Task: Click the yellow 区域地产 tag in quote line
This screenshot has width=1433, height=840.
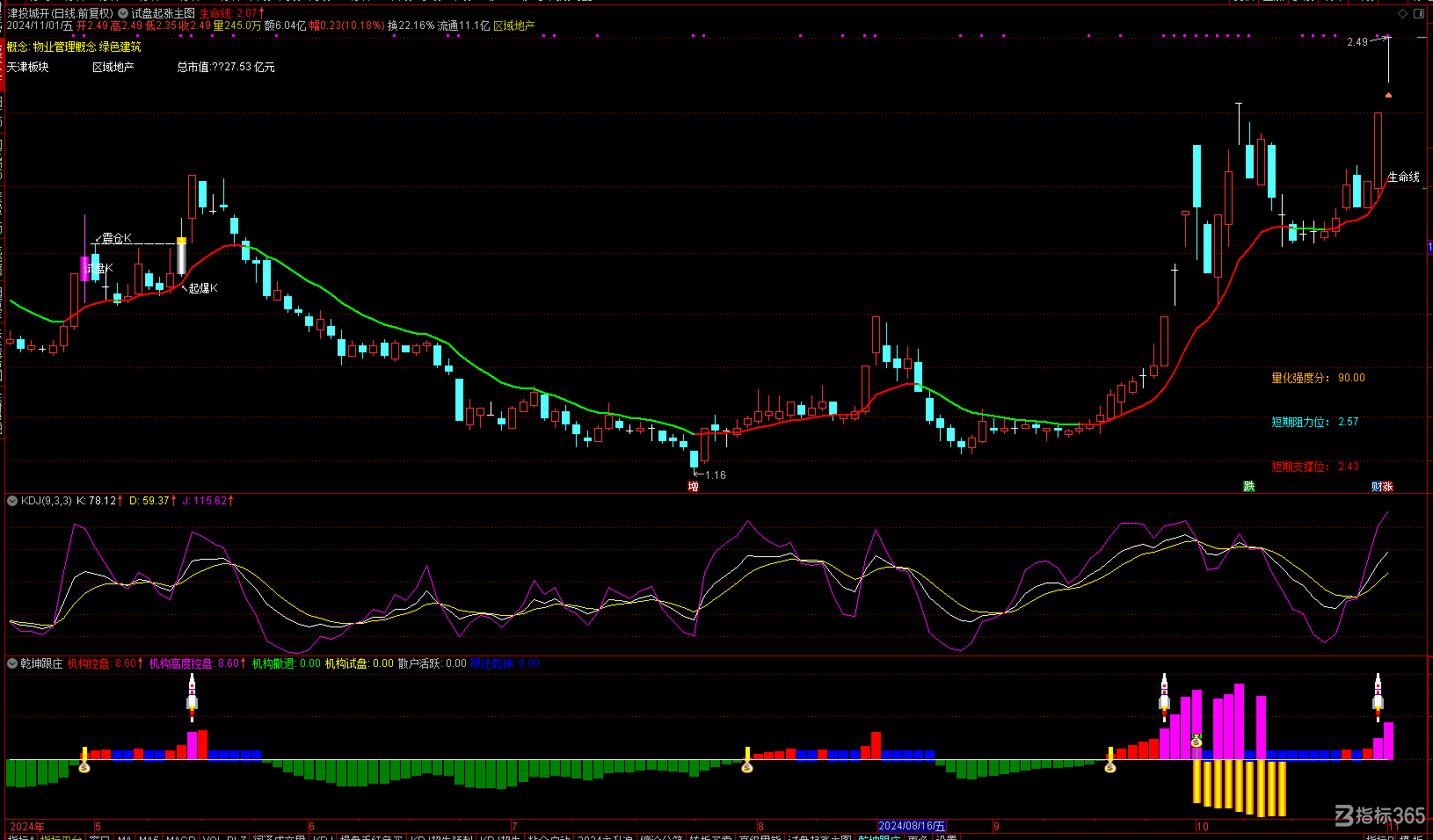Action: pyautogui.click(x=514, y=25)
